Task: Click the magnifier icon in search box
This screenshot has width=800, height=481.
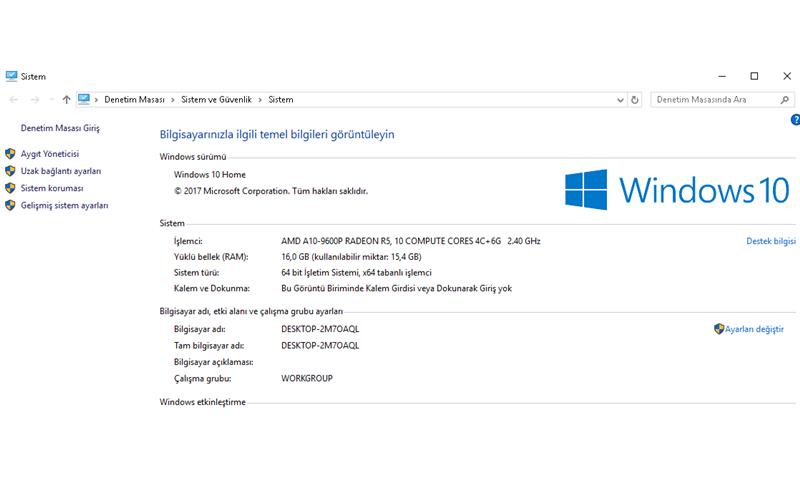Action: (x=783, y=100)
